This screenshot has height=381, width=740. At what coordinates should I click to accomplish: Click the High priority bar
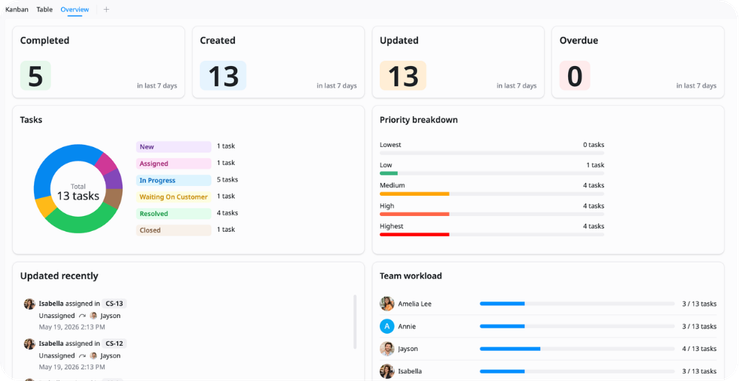click(x=414, y=214)
